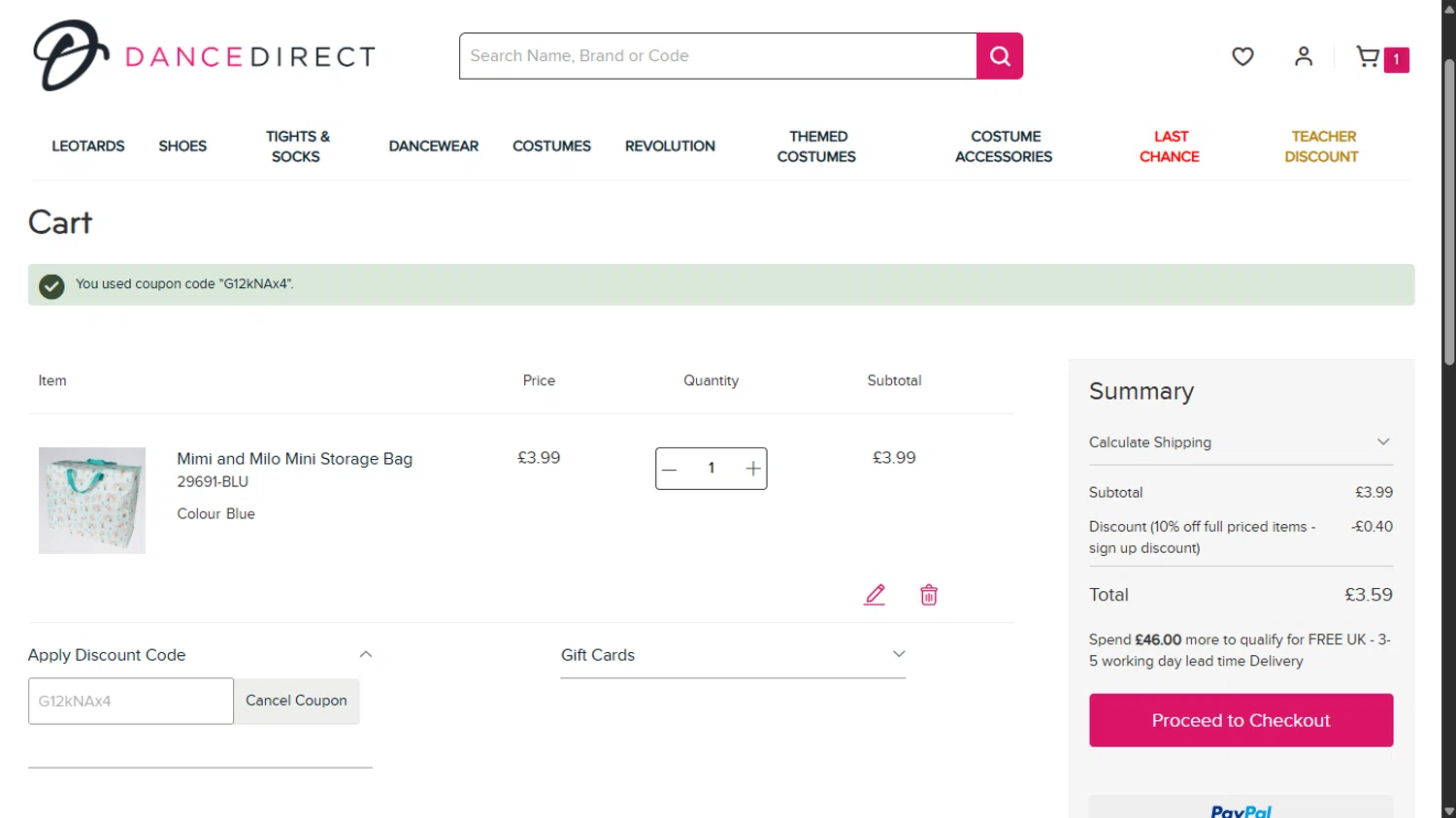Click the green success checkmark icon
This screenshot has height=818, width=1456.
51,286
